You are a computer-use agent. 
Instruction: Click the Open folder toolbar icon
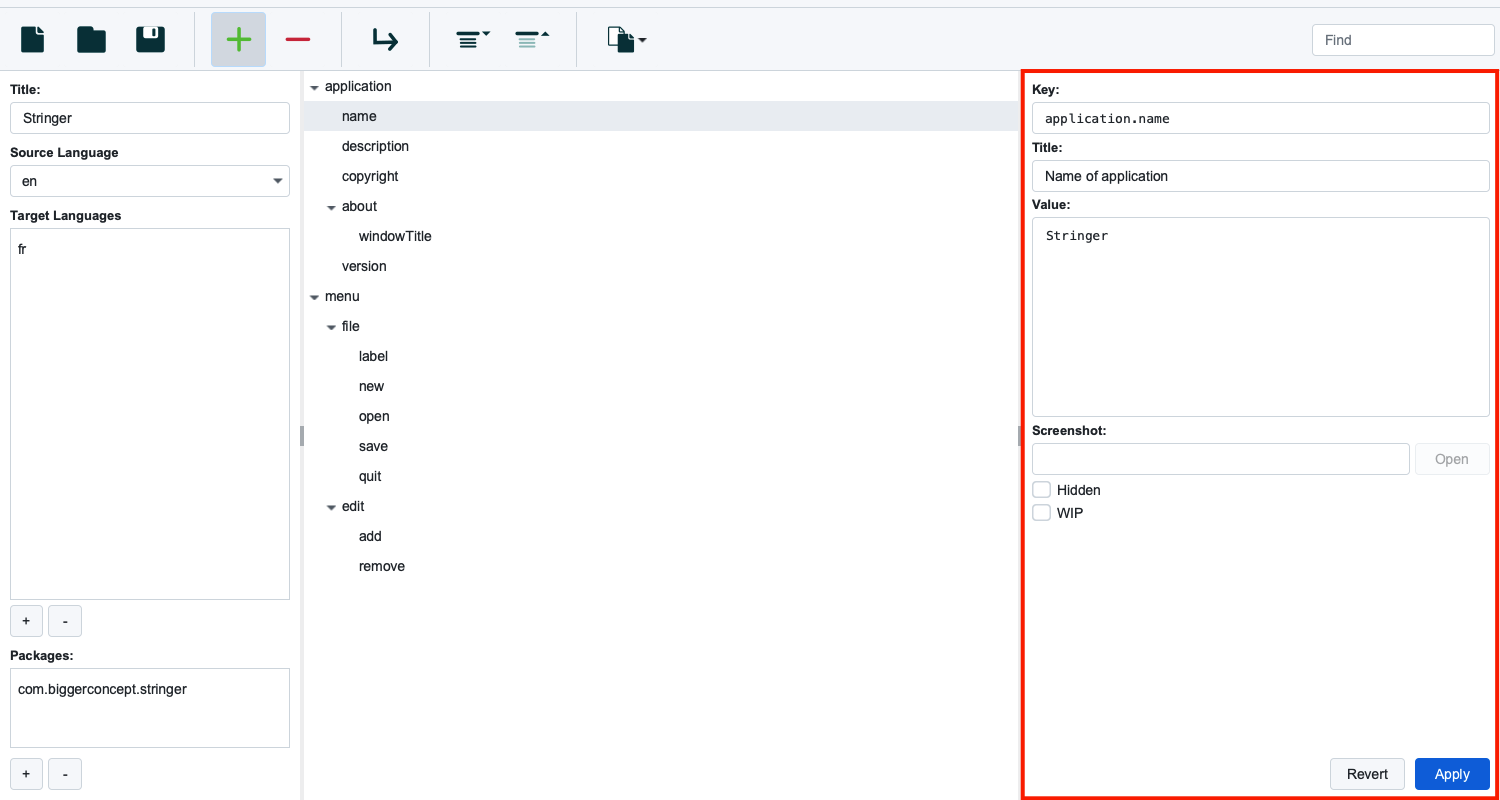click(x=91, y=39)
